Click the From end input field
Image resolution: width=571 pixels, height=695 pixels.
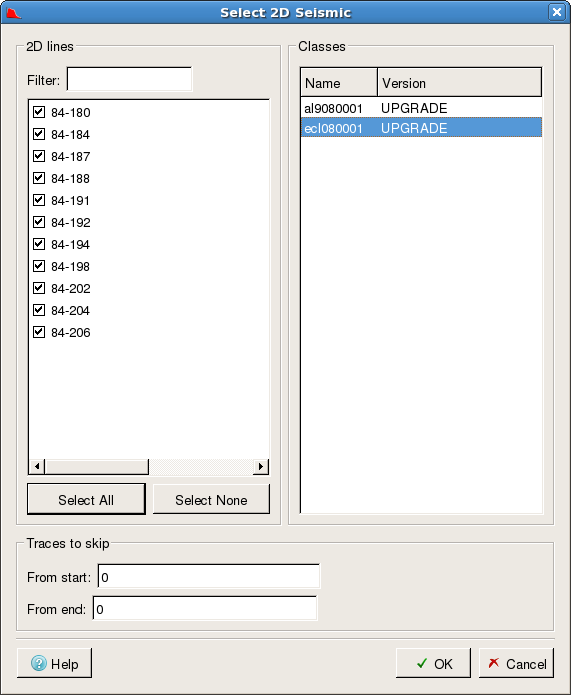pos(205,609)
